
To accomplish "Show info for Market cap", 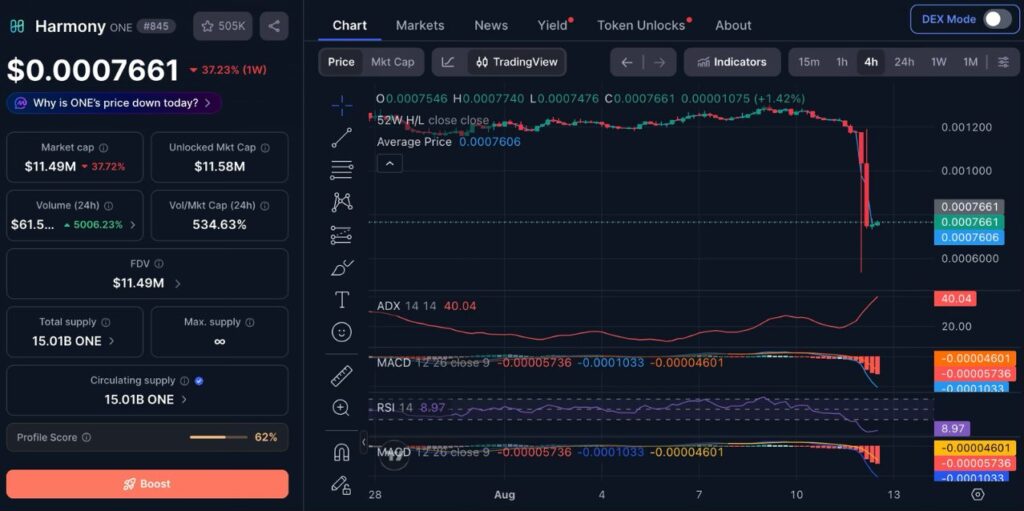I will point(103,148).
